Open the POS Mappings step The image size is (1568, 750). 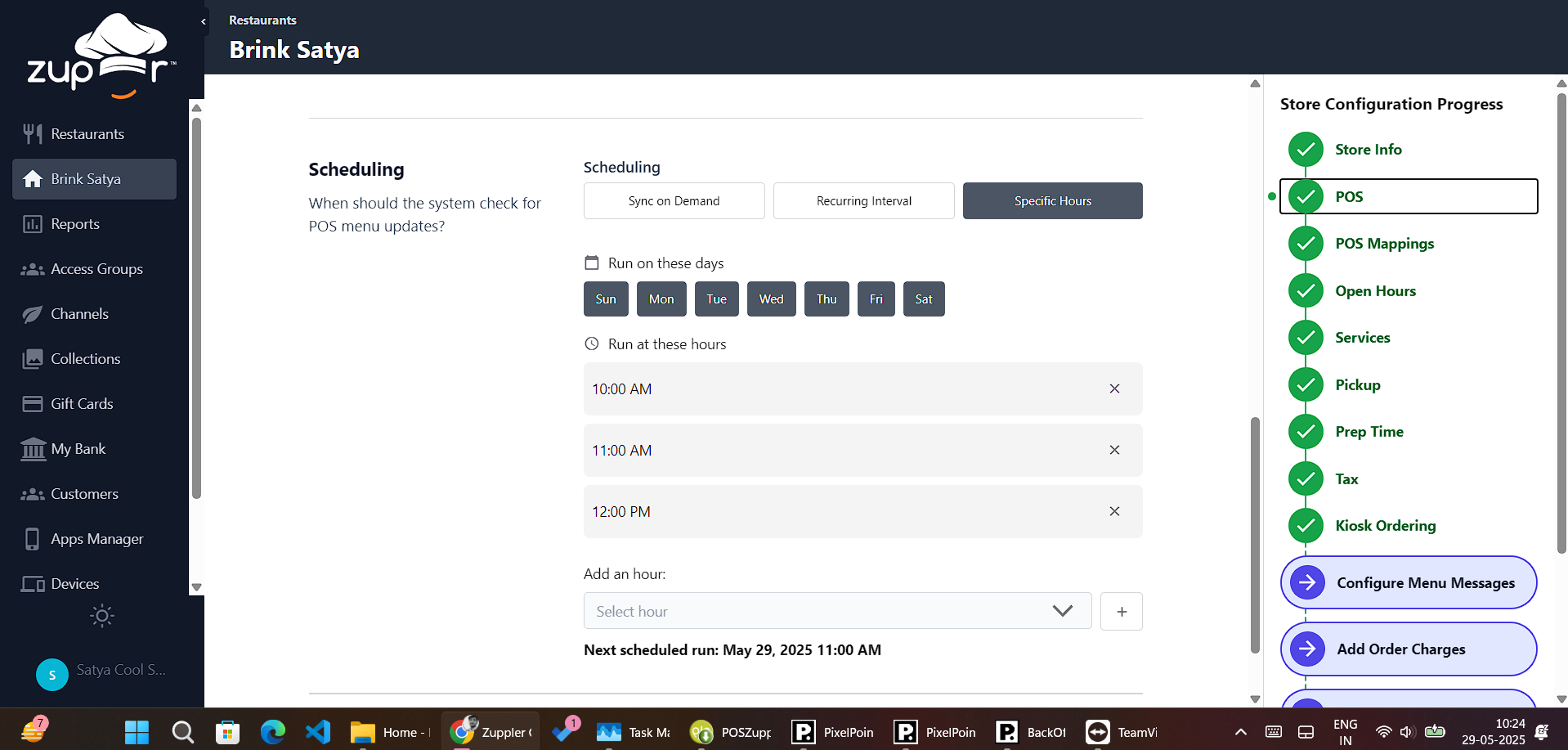(1409, 244)
